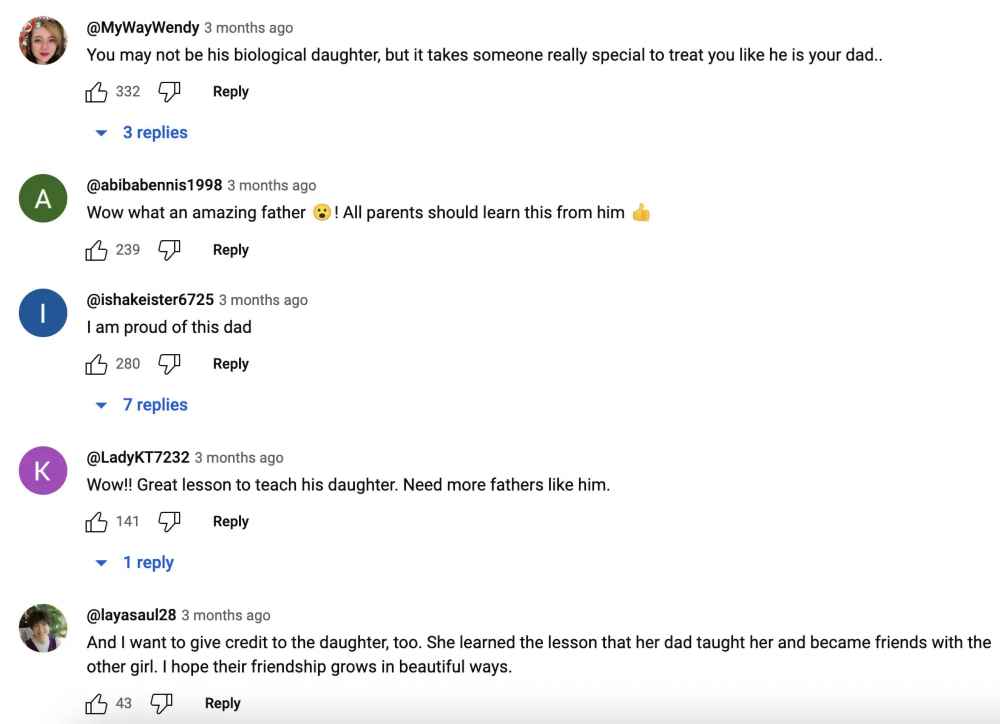Open the @ishakeister6725 username link

click(x=150, y=300)
